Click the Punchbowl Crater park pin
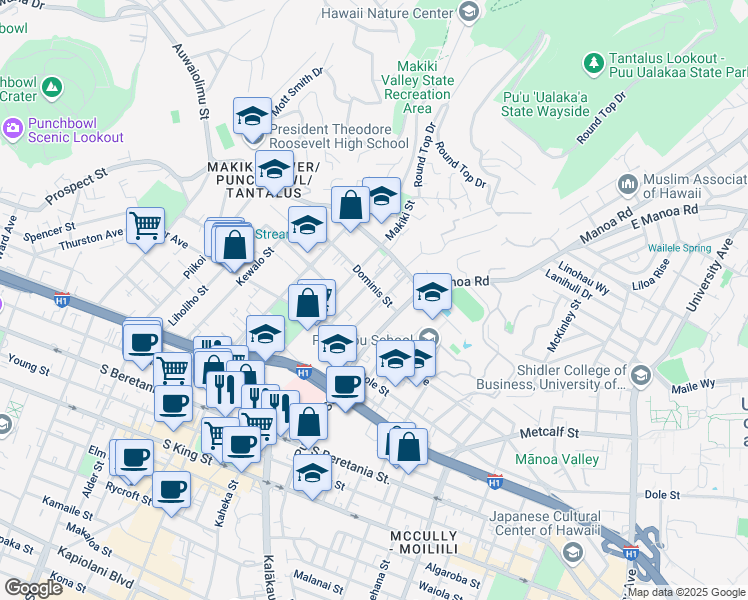The width and height of the screenshot is (748, 600). point(52,88)
